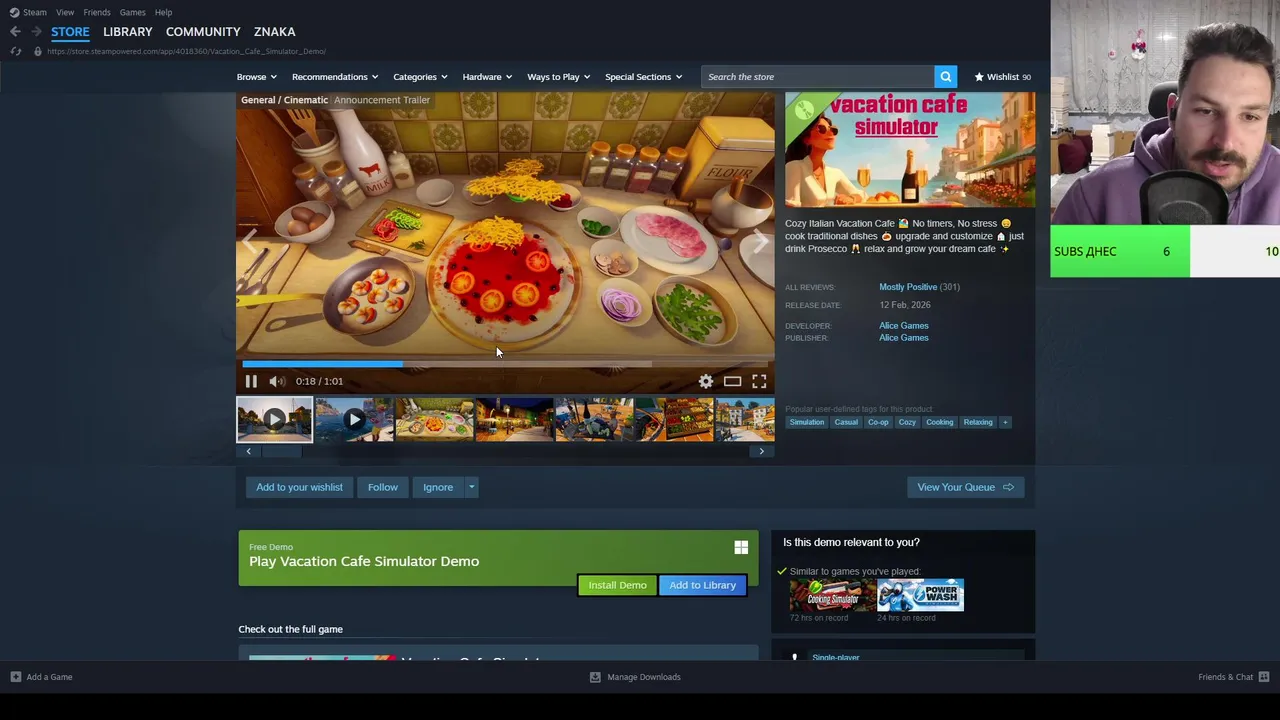Viewport: 1280px width, 720px height.
Task: Click the plus icon beside Add a Game
Action: coord(15,677)
